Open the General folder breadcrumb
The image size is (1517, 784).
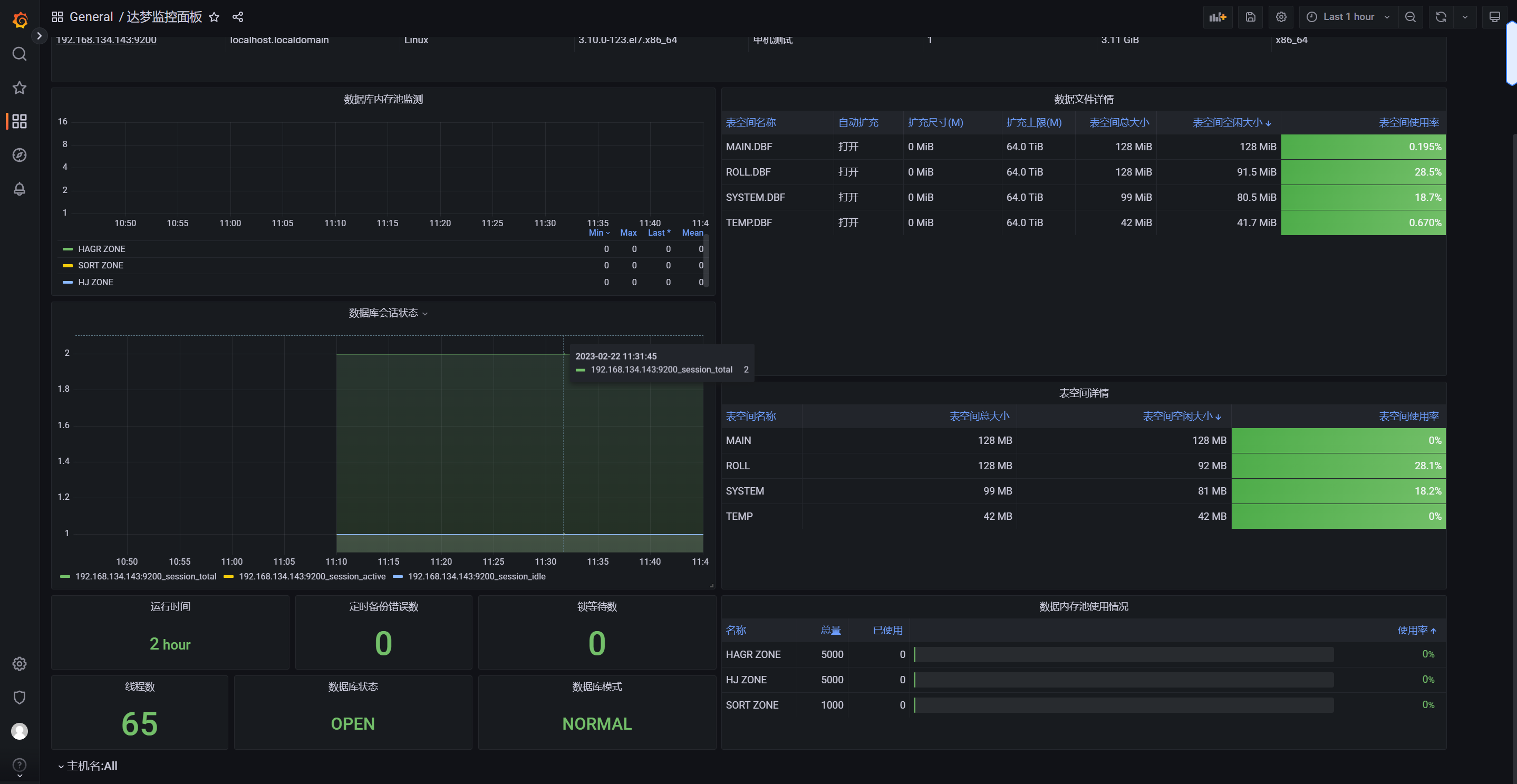(x=91, y=17)
